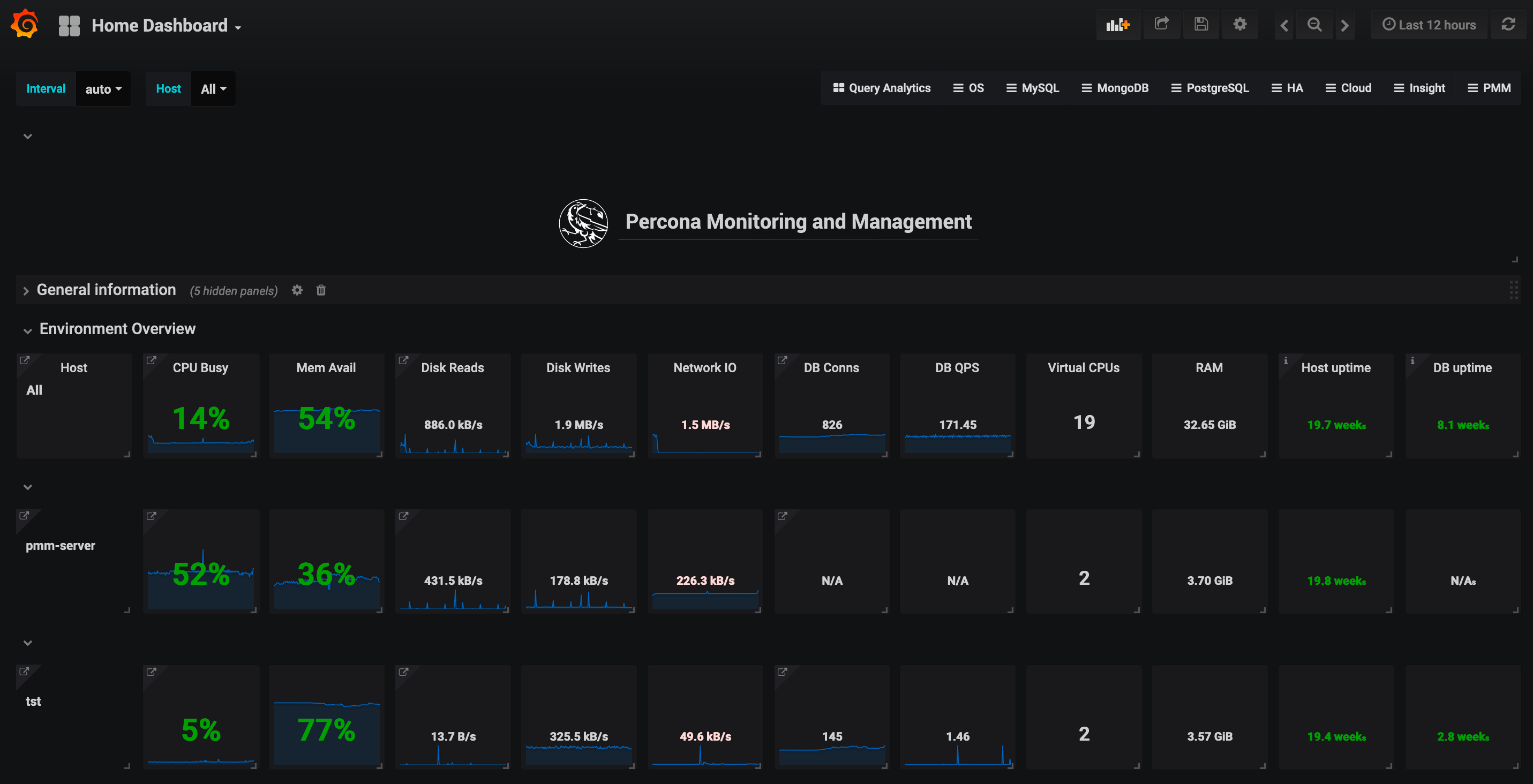
Task: Open the dashboards grid icon
Action: 69,26
